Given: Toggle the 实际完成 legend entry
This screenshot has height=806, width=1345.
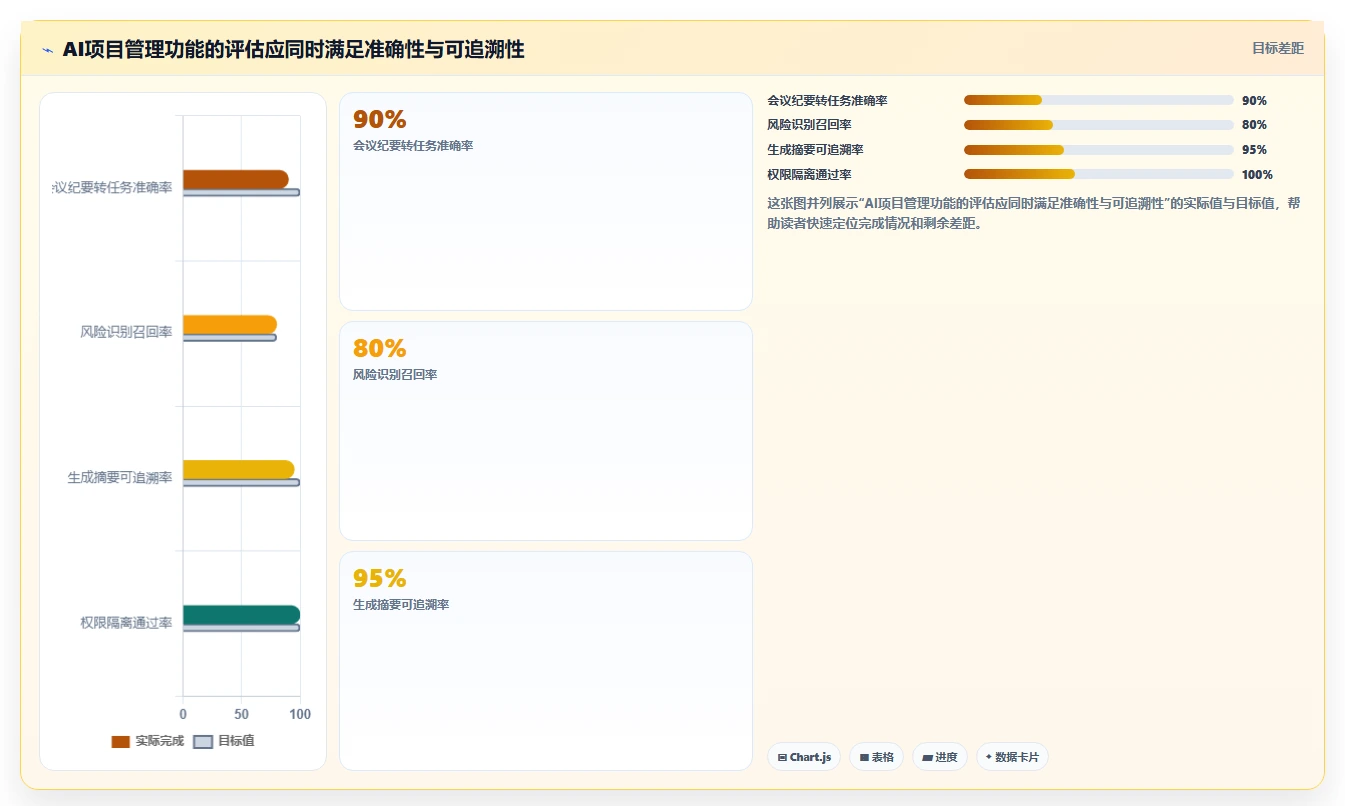Looking at the screenshot, I should pos(147,741).
